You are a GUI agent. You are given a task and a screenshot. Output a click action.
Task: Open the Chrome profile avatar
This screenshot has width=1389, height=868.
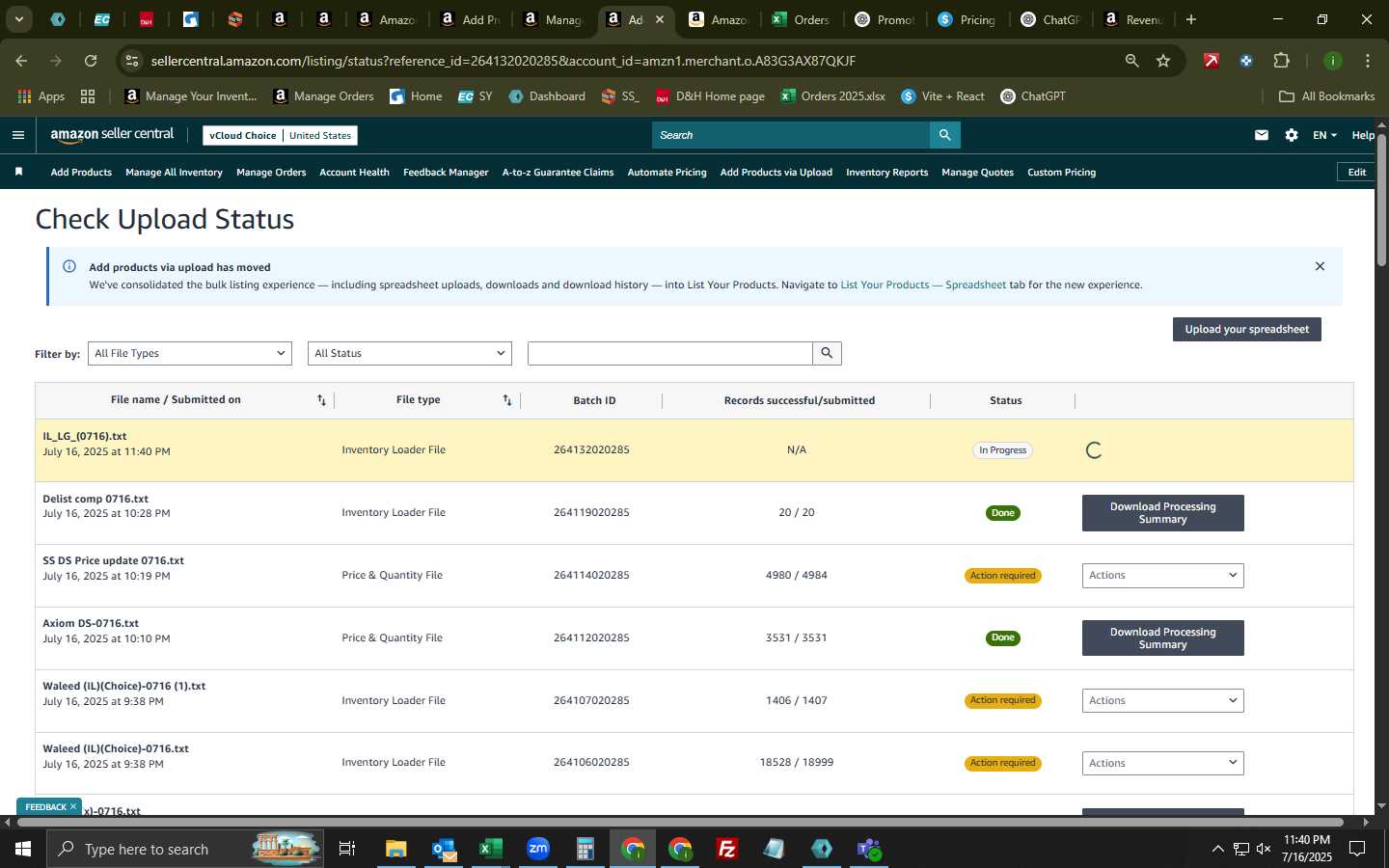(1333, 61)
